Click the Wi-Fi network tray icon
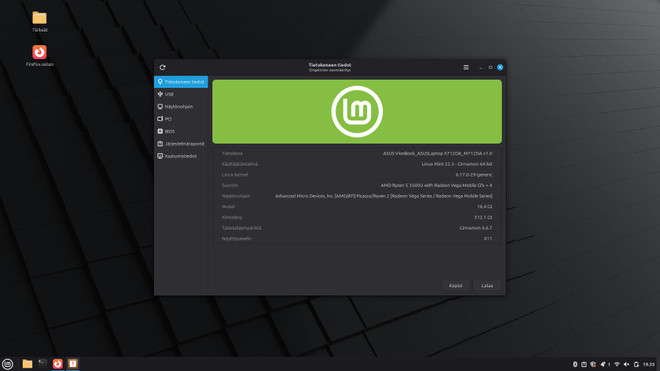Image resolution: width=660 pixels, height=371 pixels. [x=617, y=364]
